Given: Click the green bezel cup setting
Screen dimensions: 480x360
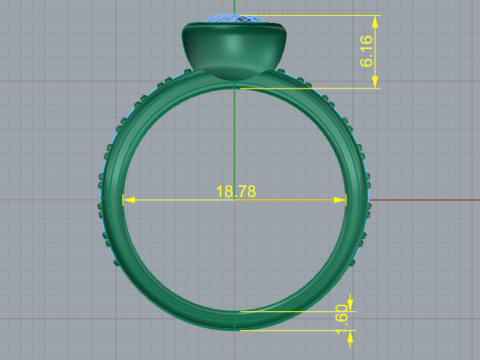Looking at the screenshot, I should 234,50.
